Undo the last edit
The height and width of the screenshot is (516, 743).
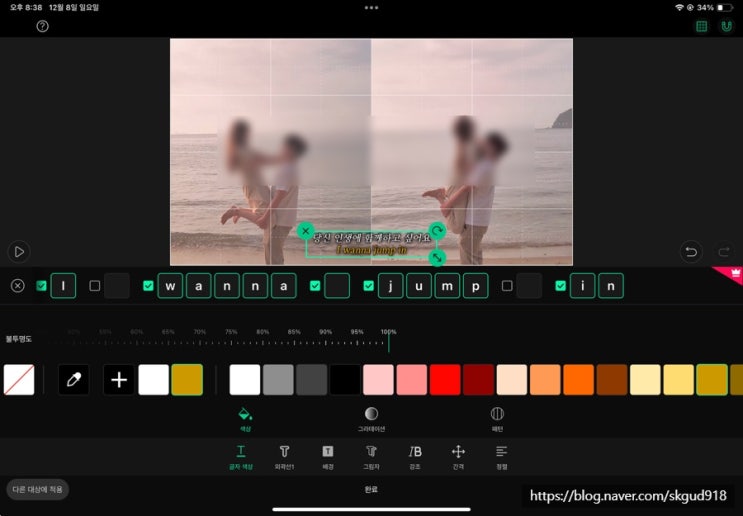pos(691,252)
